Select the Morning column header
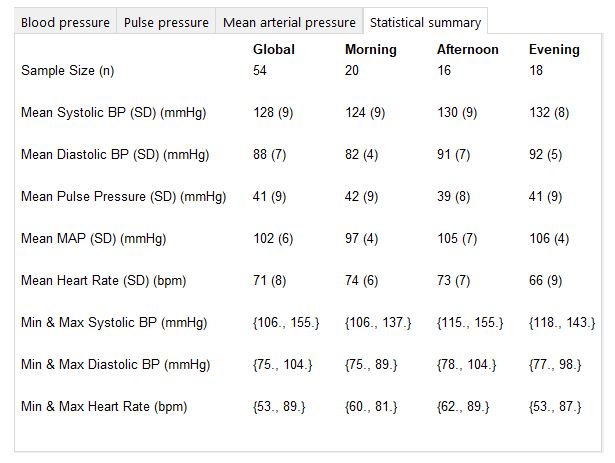Image resolution: width=615 pixels, height=463 pixels. (370, 50)
